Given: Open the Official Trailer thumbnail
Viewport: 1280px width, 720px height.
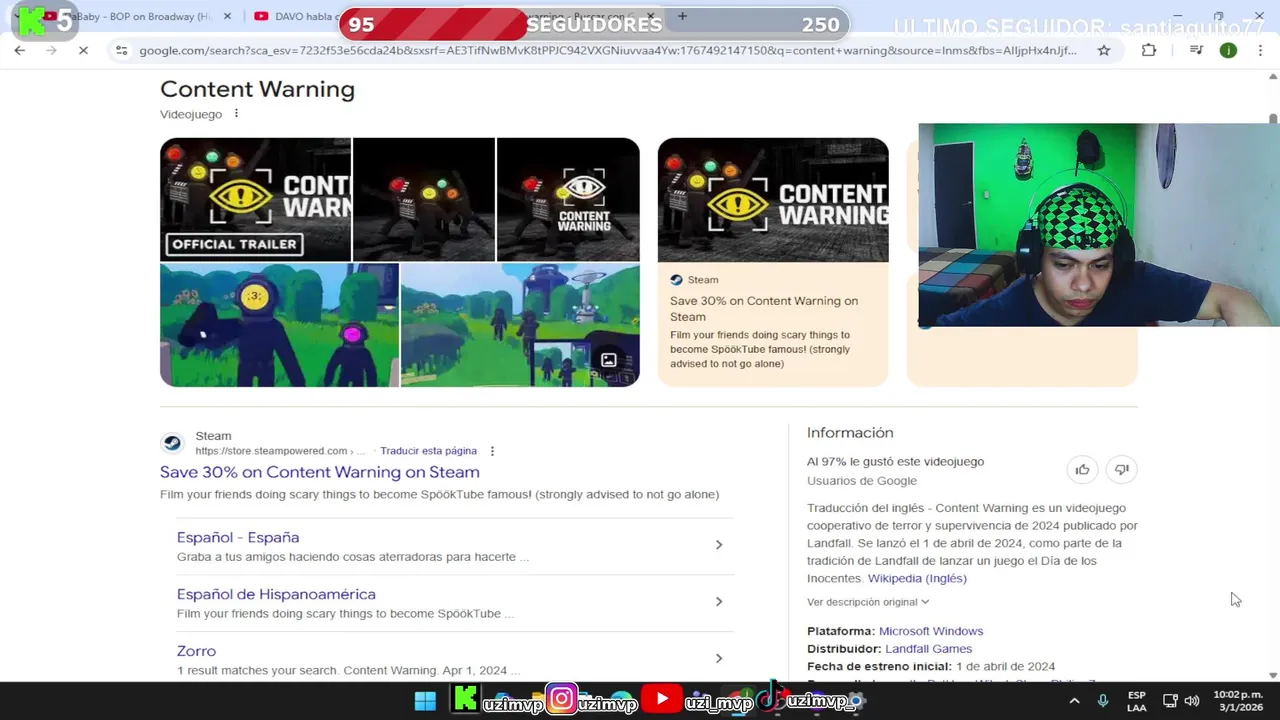Looking at the screenshot, I should [255, 199].
